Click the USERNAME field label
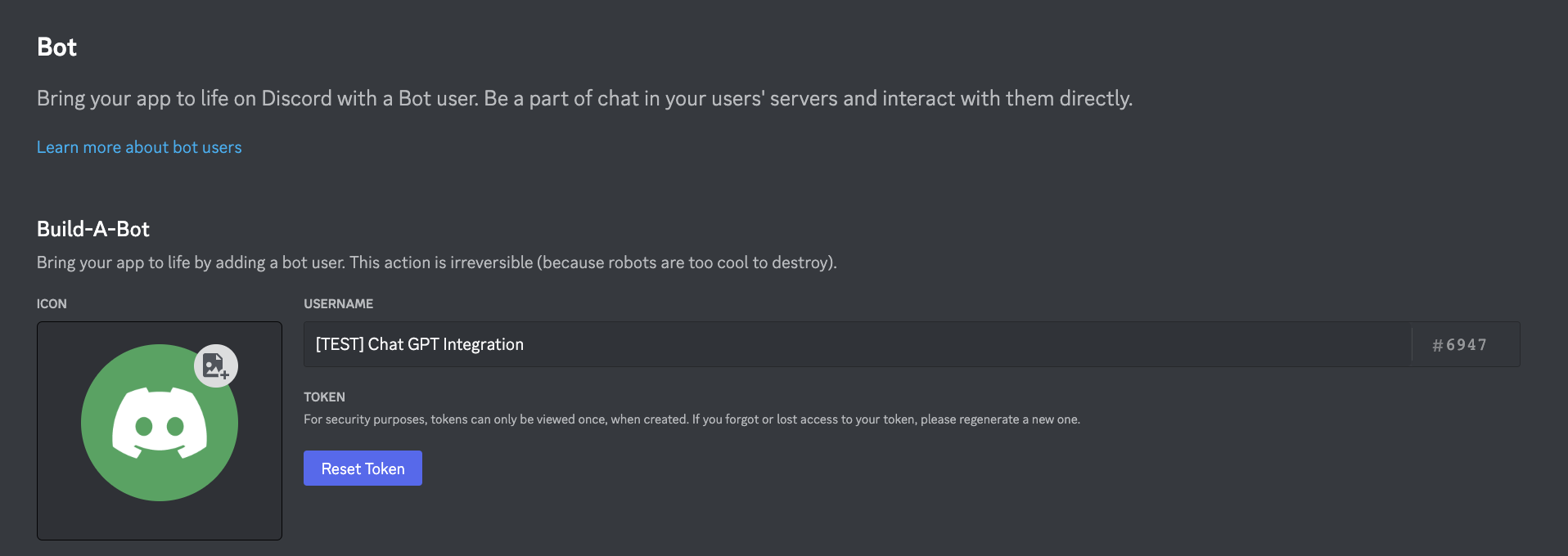This screenshot has height=556, width=1568. (x=338, y=303)
